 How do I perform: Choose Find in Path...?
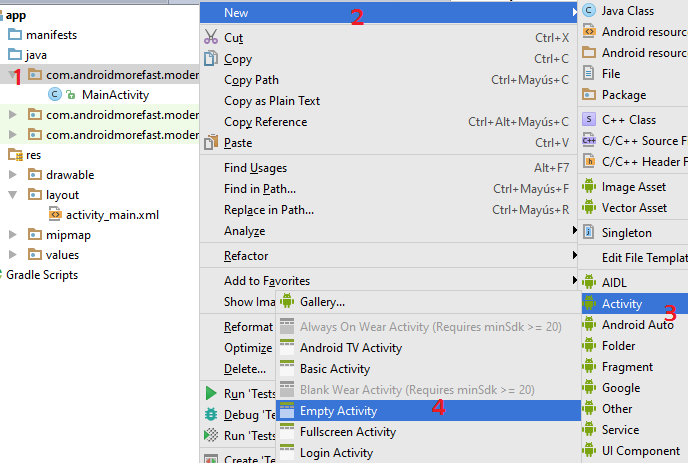point(389,189)
